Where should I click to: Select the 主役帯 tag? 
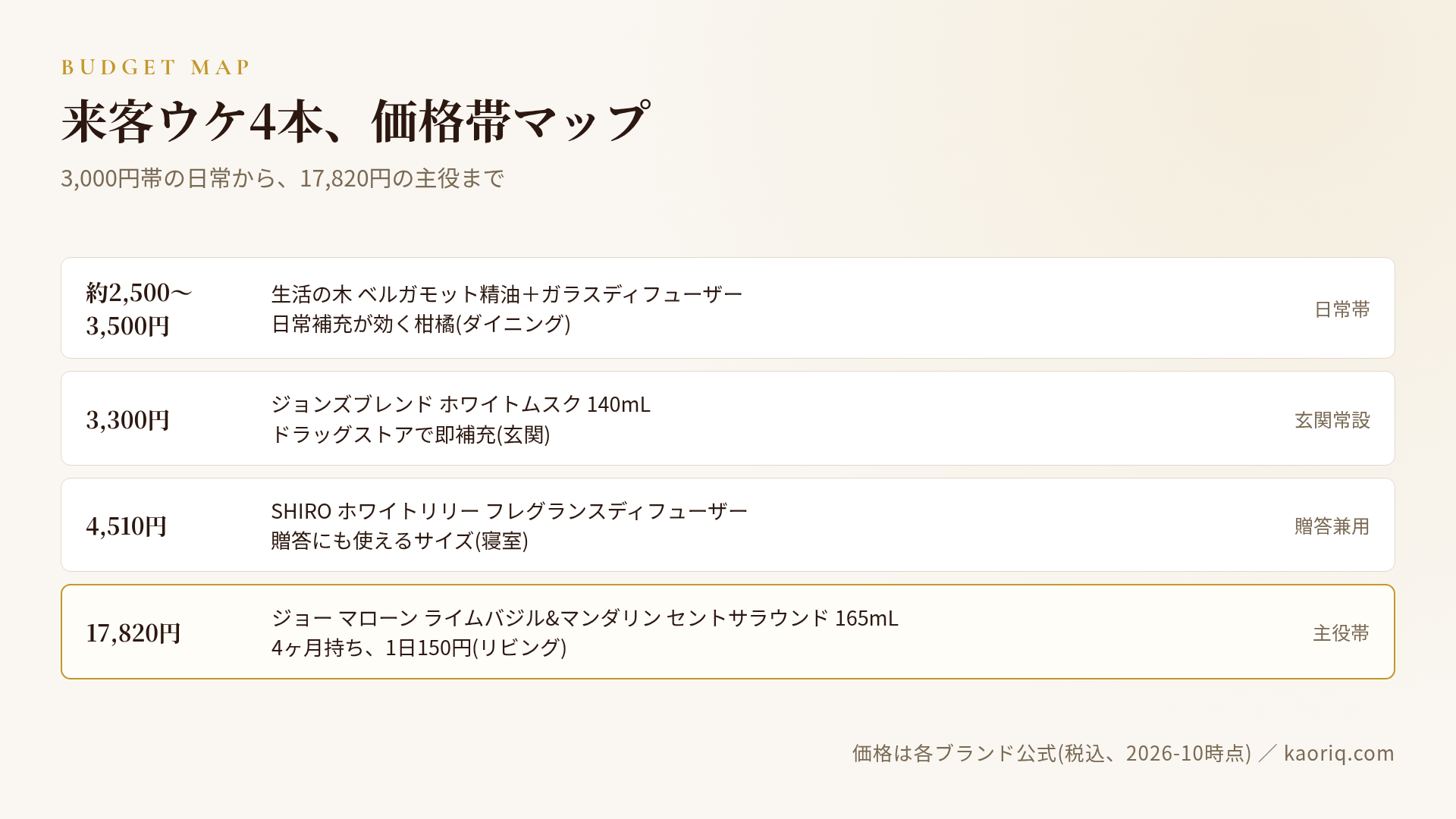point(1341,633)
